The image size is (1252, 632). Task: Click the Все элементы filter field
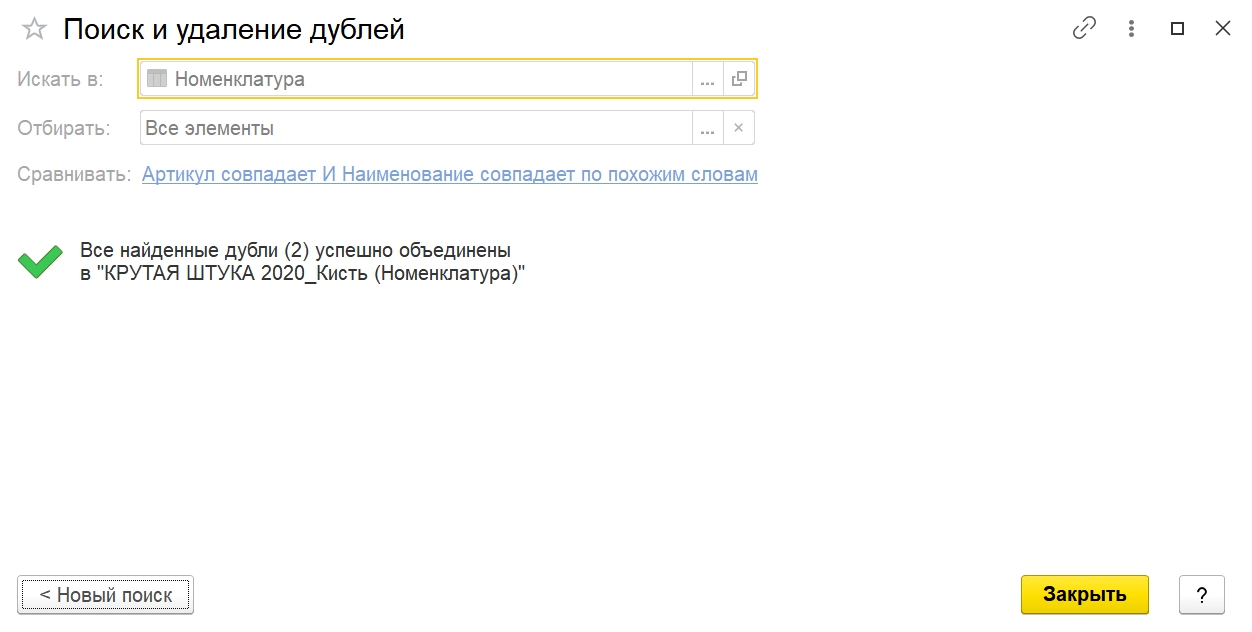tap(416, 128)
